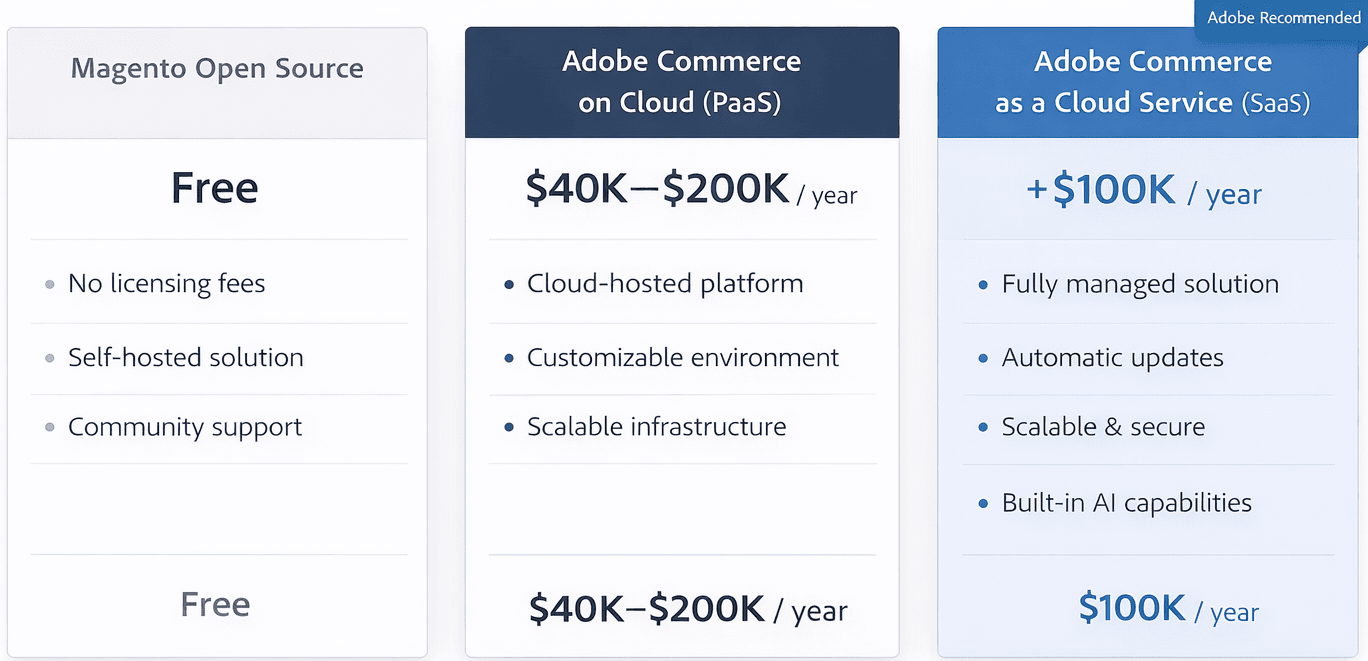Select the Scalable & secure feature row

point(1103,426)
